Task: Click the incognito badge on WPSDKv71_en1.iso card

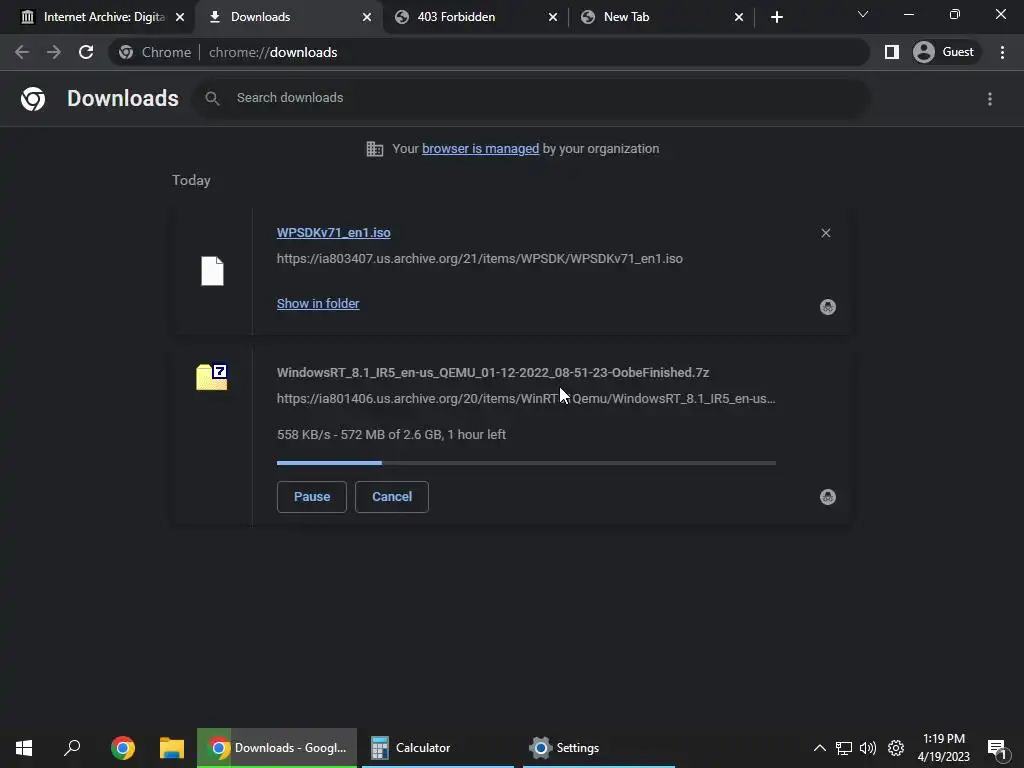Action: 827,307
